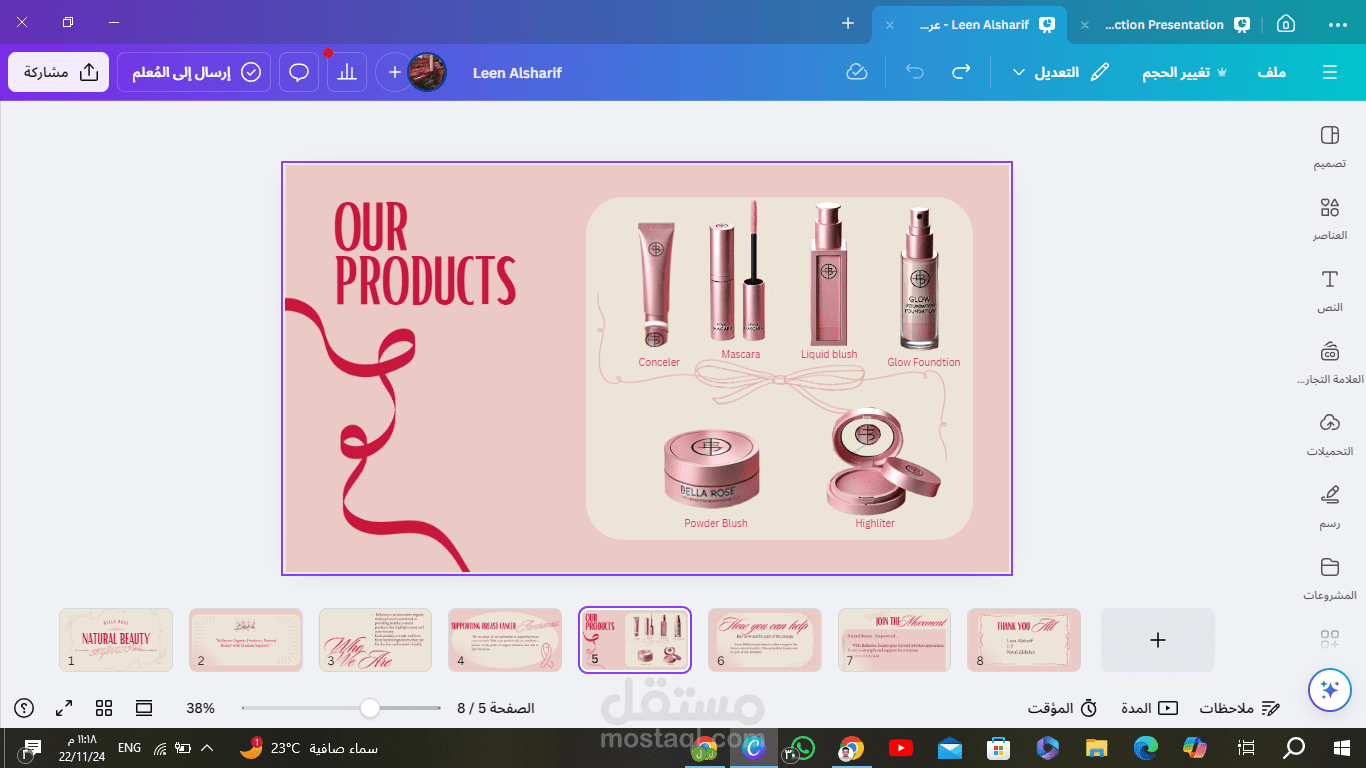The height and width of the screenshot is (768, 1366).
Task: Select the Powder Blush label
Action: 716,524
